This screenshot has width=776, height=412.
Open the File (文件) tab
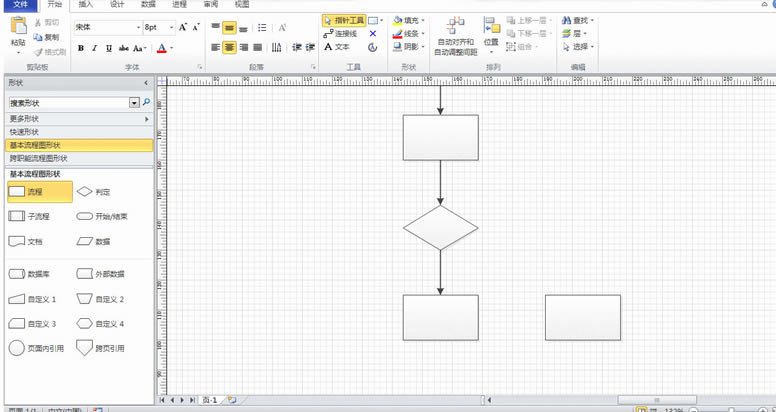tap(20, 5)
